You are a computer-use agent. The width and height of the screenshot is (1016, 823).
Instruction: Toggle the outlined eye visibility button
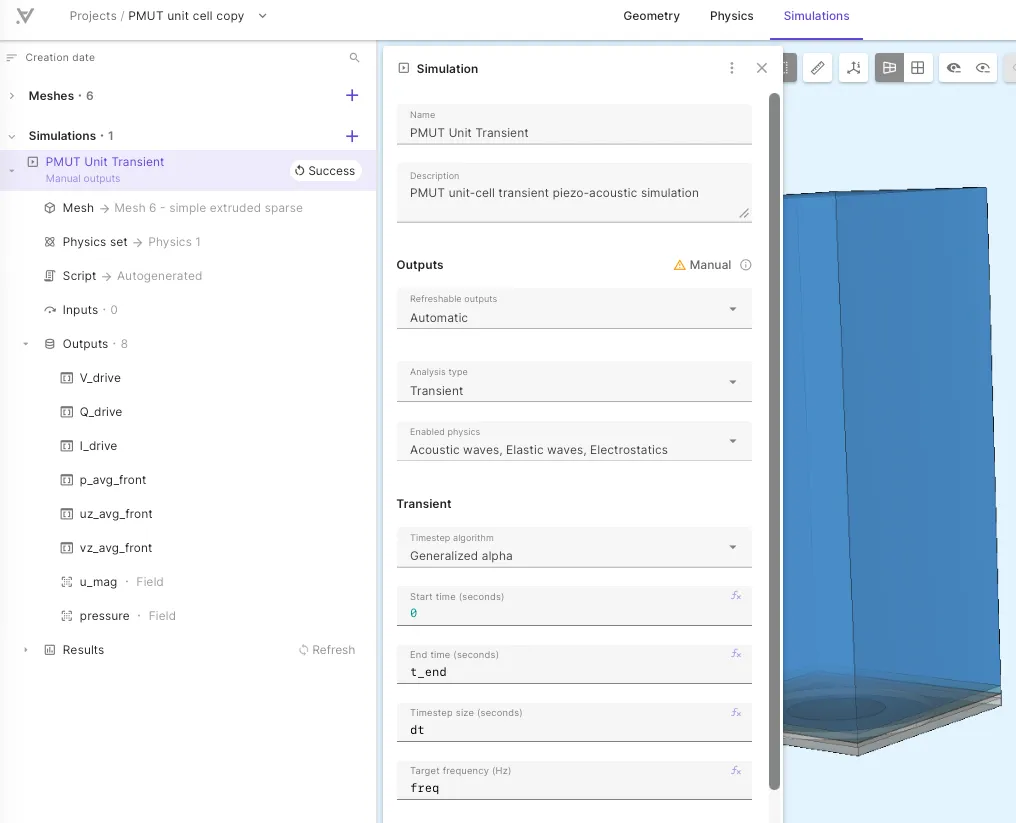[982, 67]
